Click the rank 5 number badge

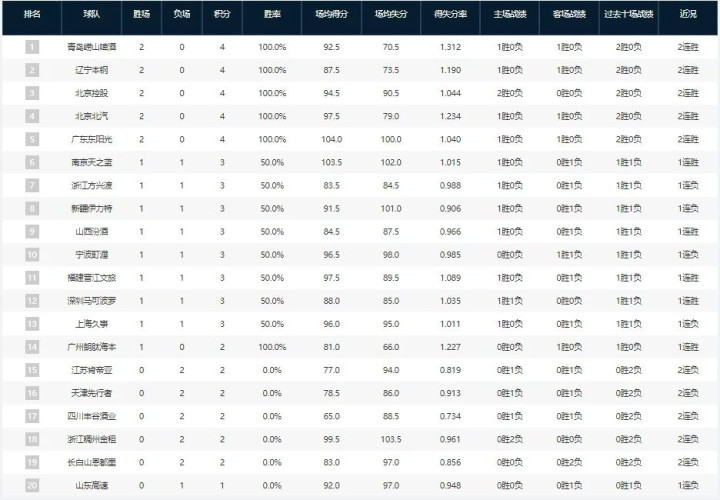(32, 139)
